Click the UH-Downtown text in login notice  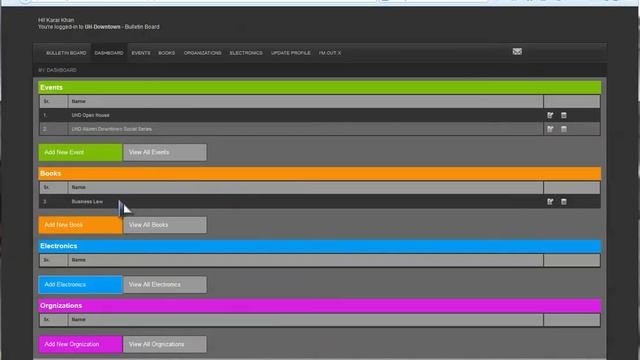click(x=102, y=27)
